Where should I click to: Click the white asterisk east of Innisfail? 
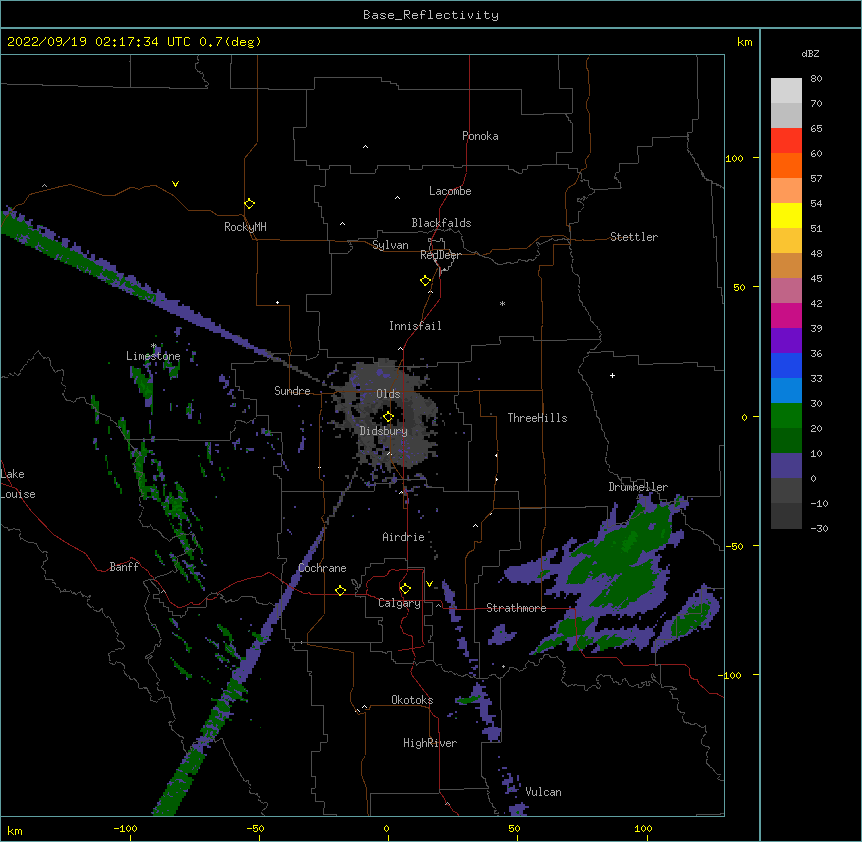502,303
